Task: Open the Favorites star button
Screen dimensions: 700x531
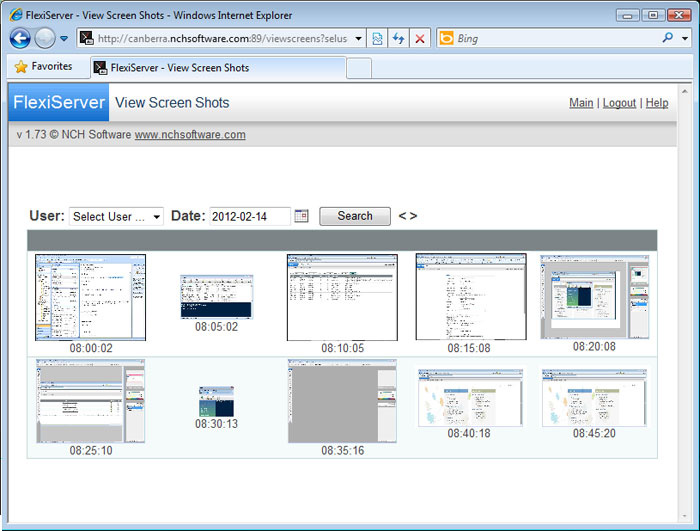Action: coord(44,67)
